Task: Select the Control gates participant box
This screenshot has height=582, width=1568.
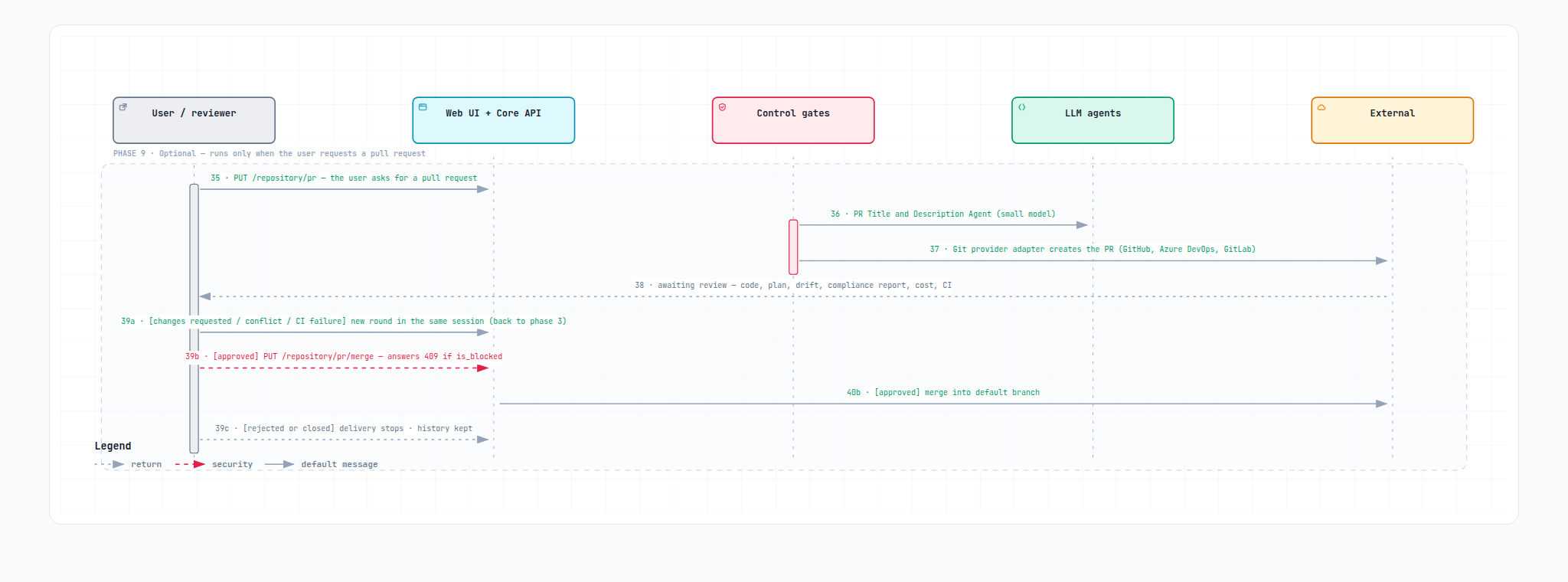Action: pos(793,120)
